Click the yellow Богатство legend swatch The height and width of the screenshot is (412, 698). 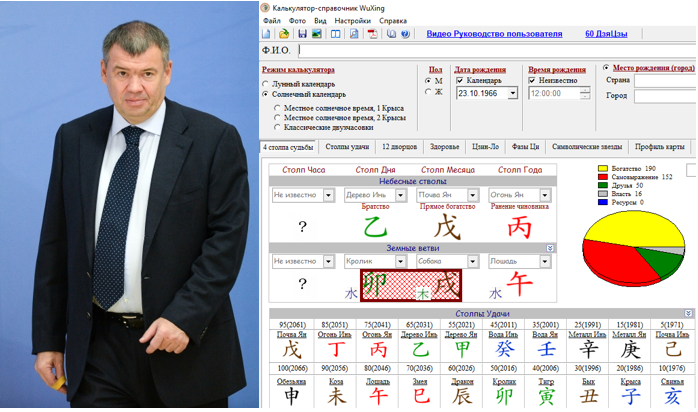tap(604, 169)
